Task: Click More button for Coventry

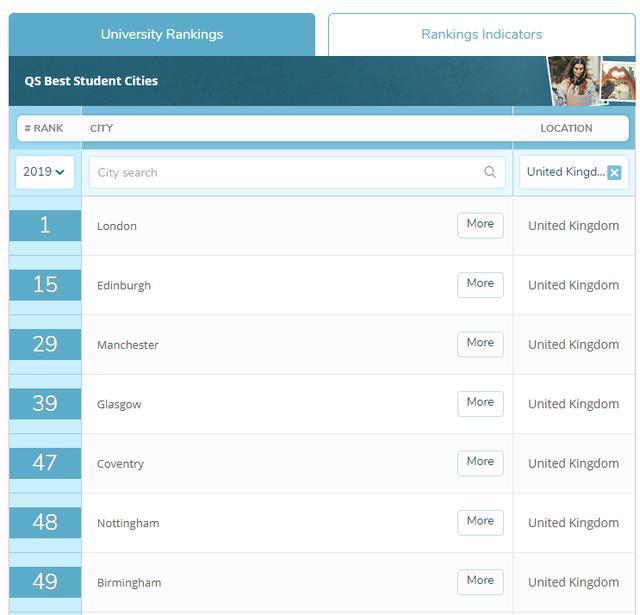Action: 480,463
